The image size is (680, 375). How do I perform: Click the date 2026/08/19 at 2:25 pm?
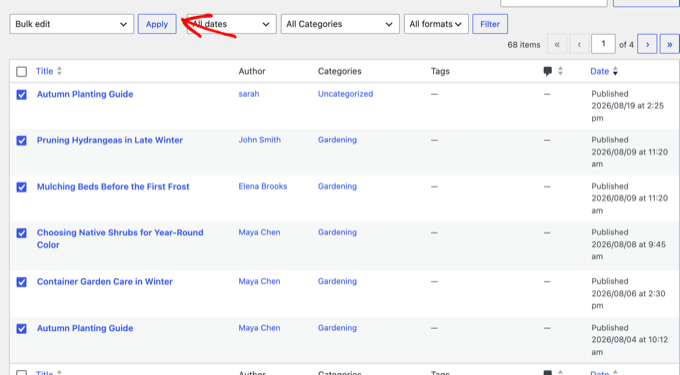coord(628,112)
